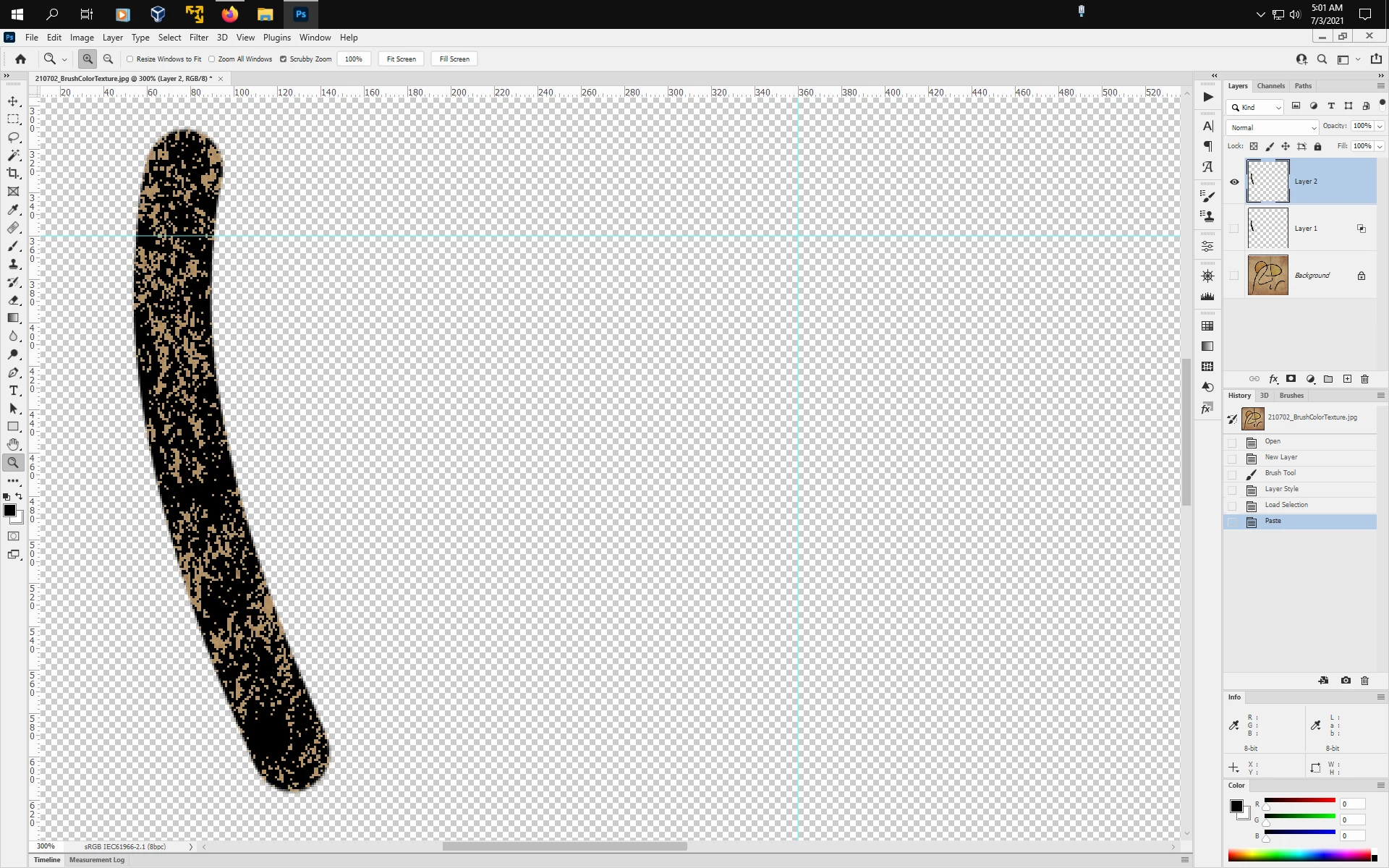Screen dimensions: 1389x868
Task: Enable Resize Windows to Fit checkbox
Action: point(130,59)
